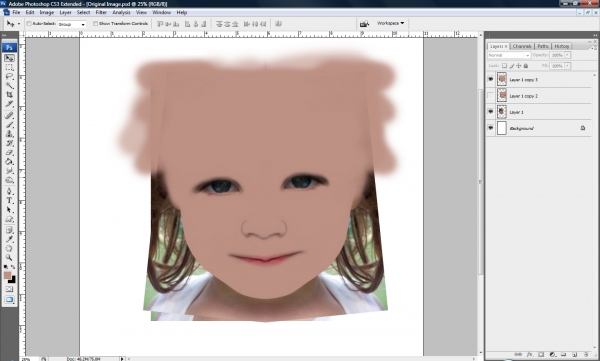Hide the Background layer eye icon

(491, 128)
